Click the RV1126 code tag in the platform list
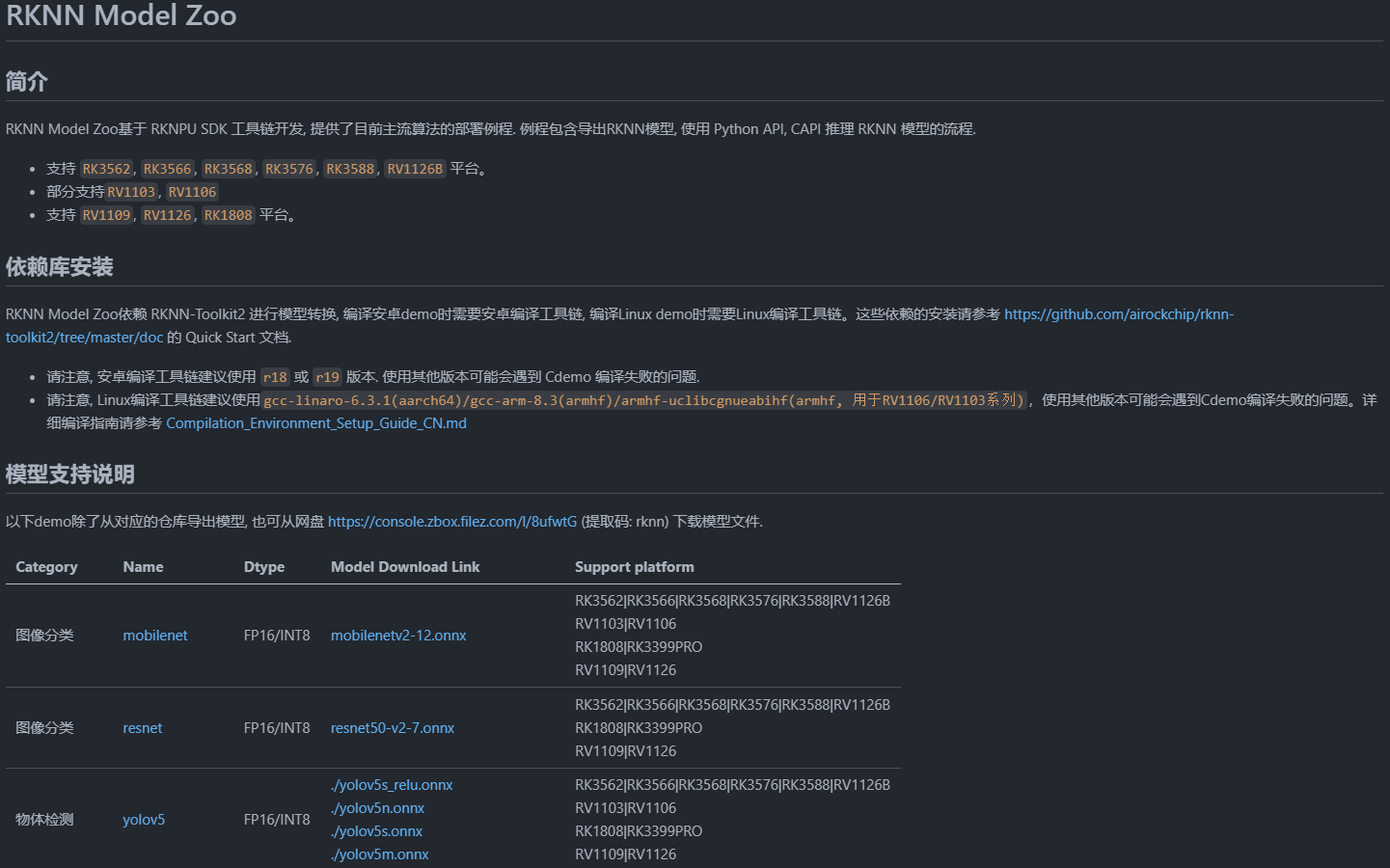 (x=168, y=215)
